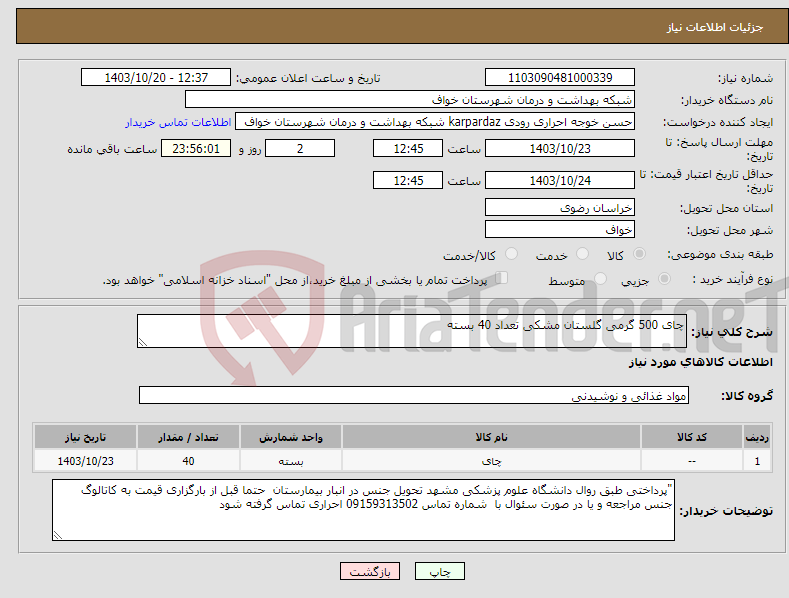This screenshot has width=789, height=598.
Task: Click the row number 1 cell
Action: coord(757,461)
